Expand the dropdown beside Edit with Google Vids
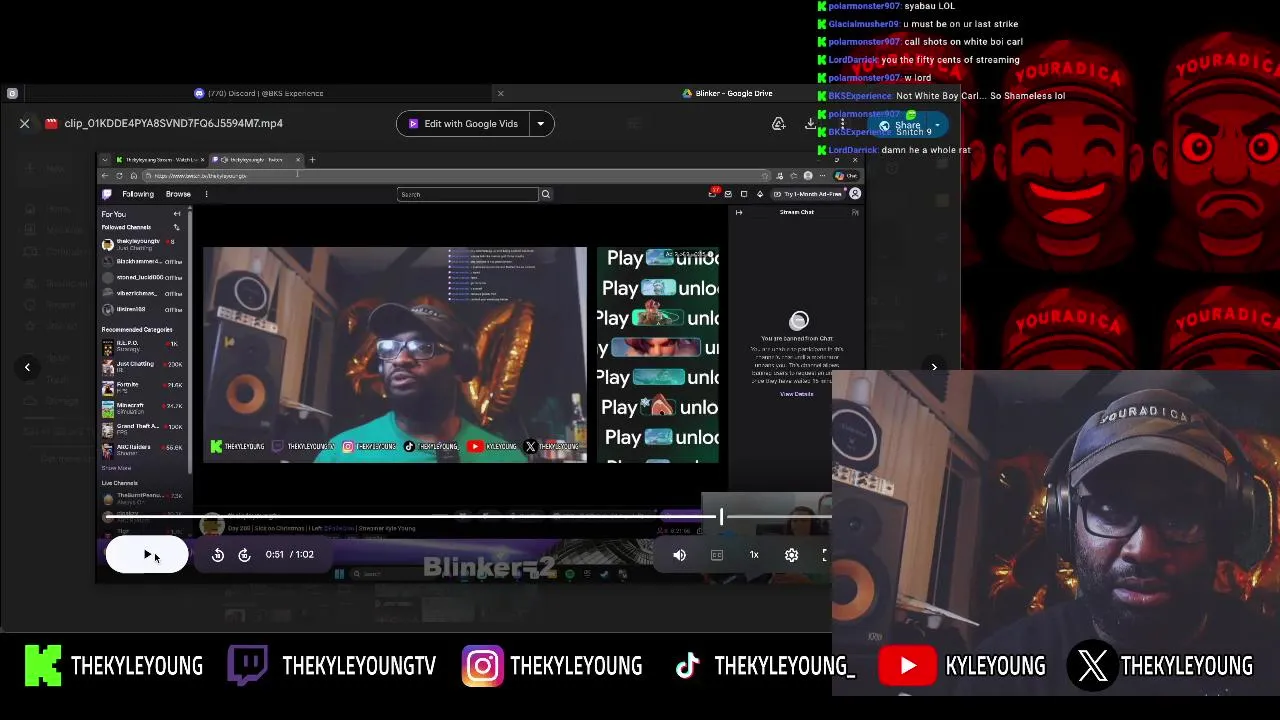 coord(541,124)
